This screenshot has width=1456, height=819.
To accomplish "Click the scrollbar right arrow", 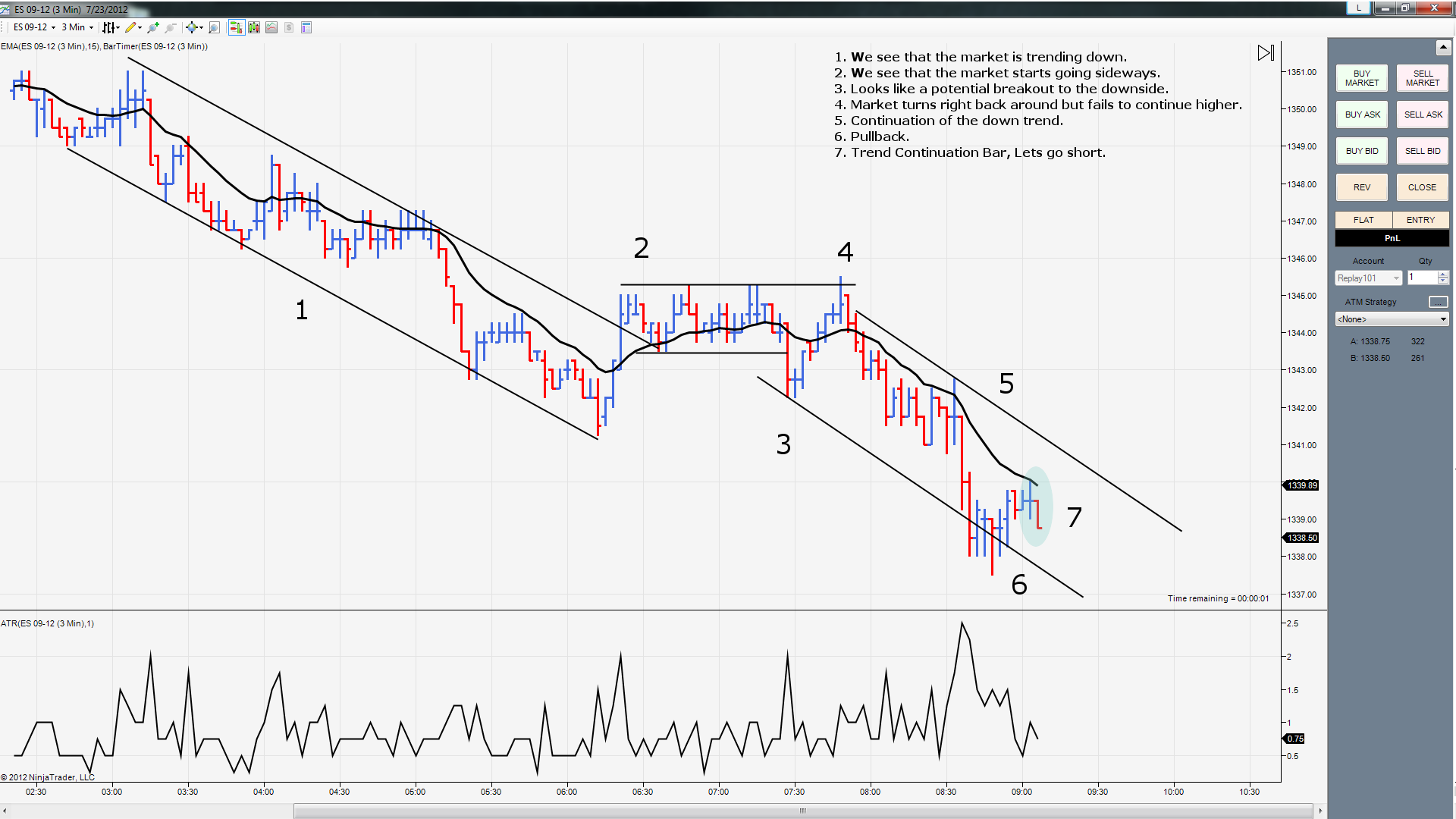I will 1320,811.
